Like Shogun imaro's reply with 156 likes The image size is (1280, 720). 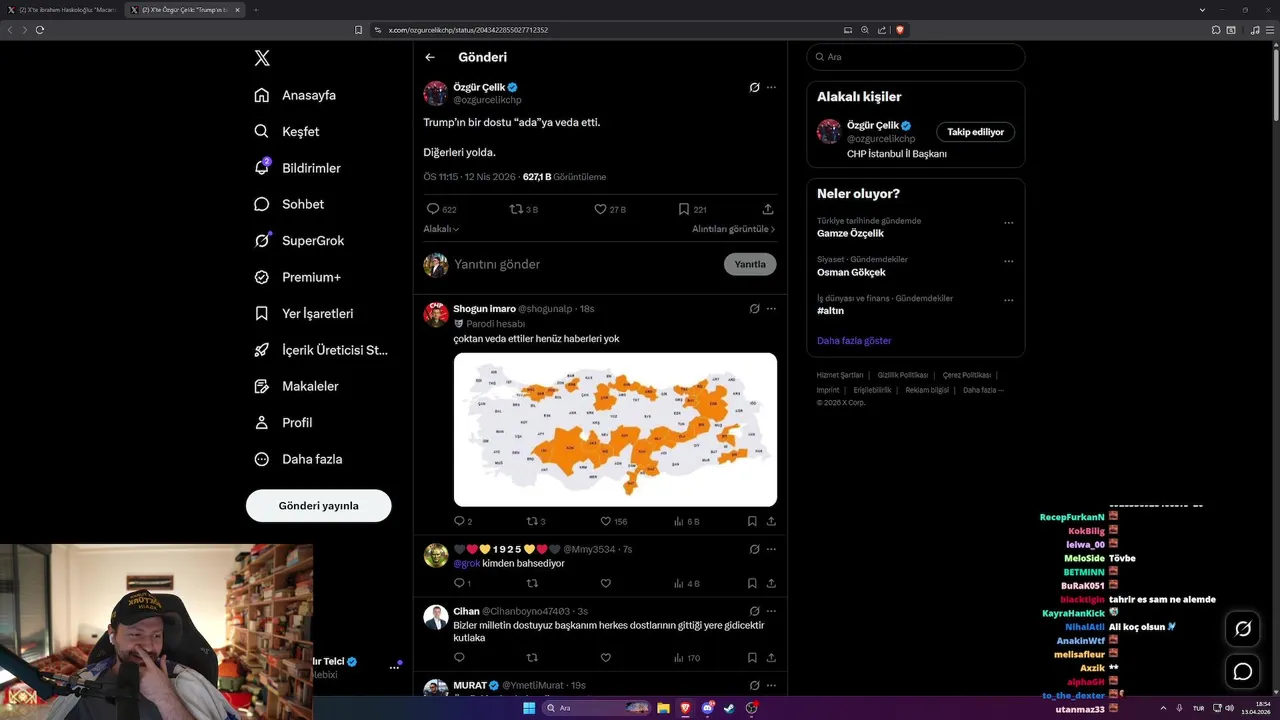[x=614, y=521]
